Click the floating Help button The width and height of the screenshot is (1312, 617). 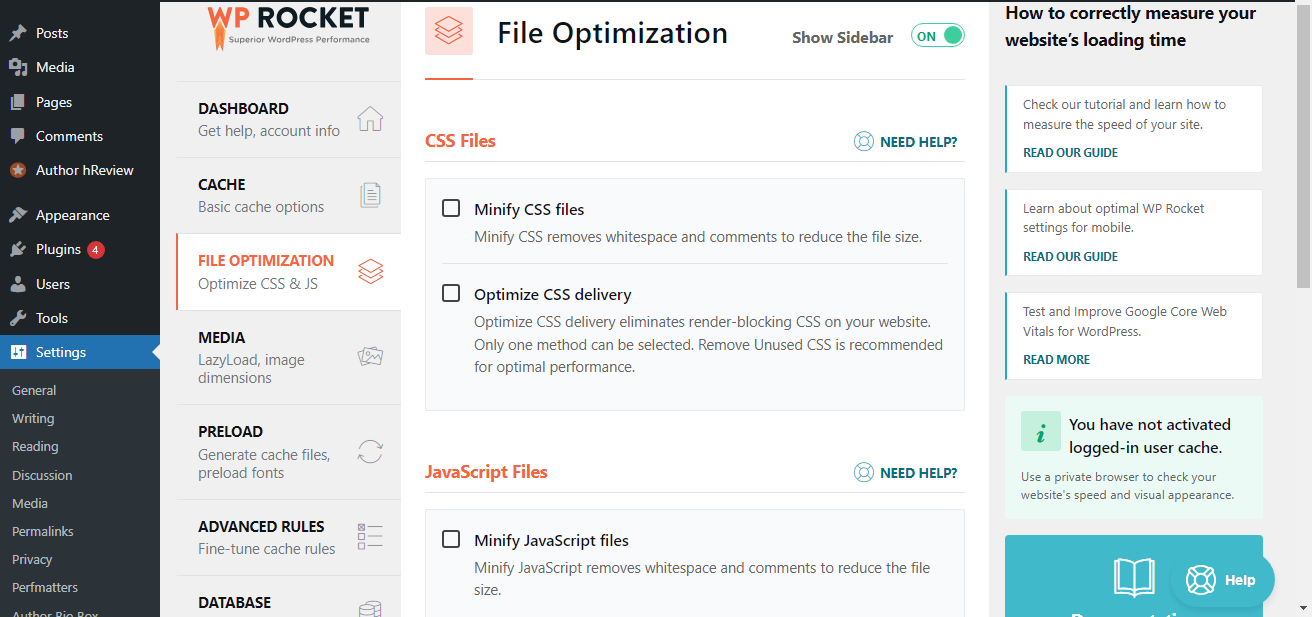pyautogui.click(x=1222, y=580)
